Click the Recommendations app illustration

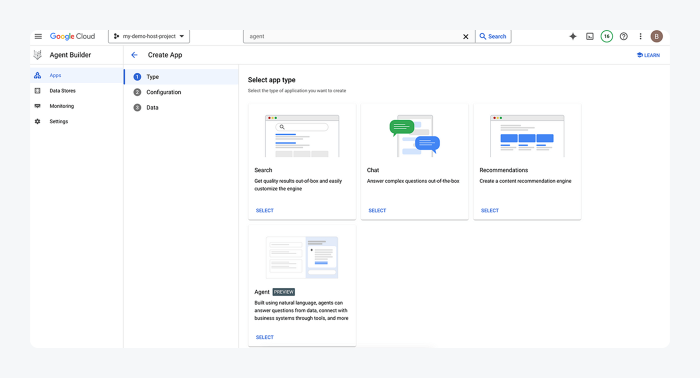527,136
